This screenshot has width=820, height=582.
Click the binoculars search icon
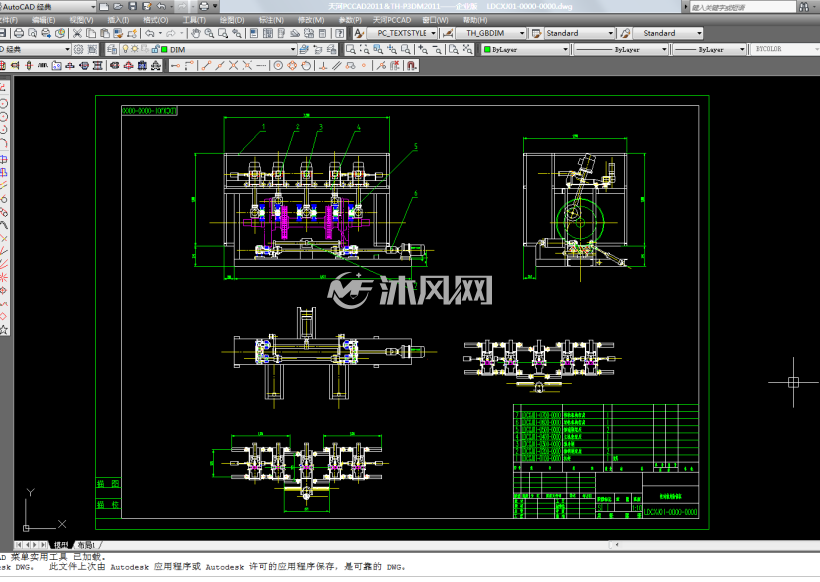pos(804,7)
